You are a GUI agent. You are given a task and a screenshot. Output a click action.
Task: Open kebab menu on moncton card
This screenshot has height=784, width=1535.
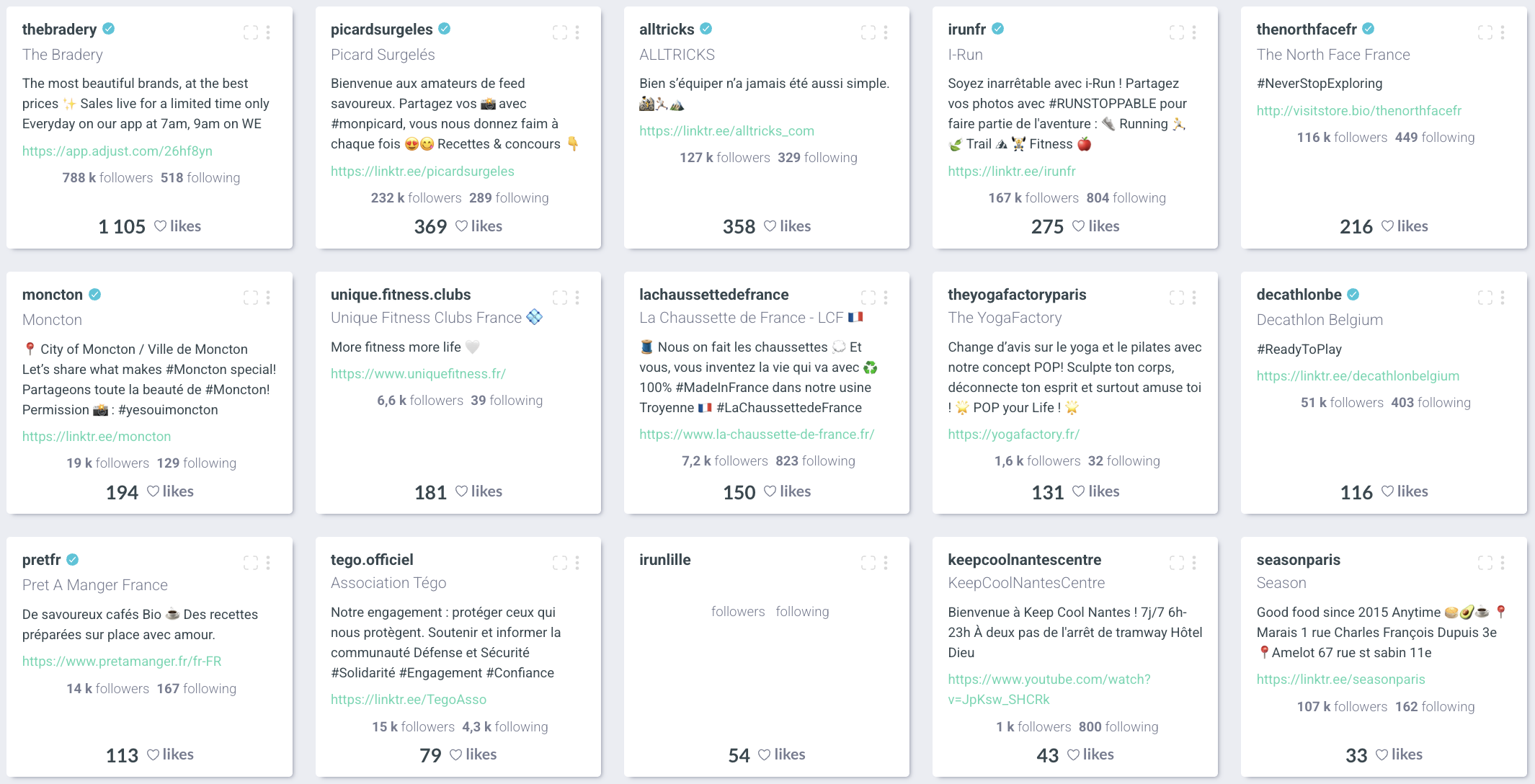coord(268,298)
